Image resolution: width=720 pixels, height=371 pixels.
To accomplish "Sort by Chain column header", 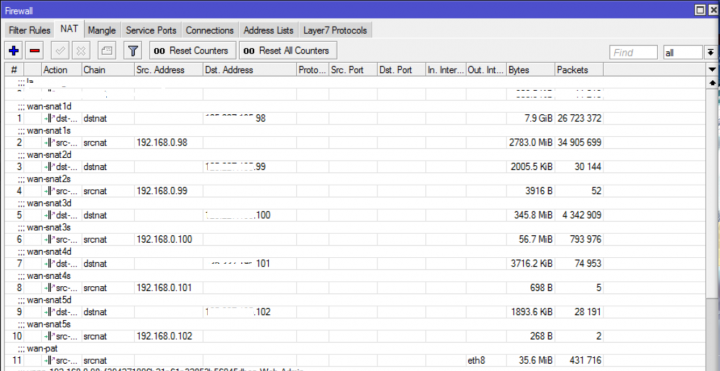I will coord(108,70).
